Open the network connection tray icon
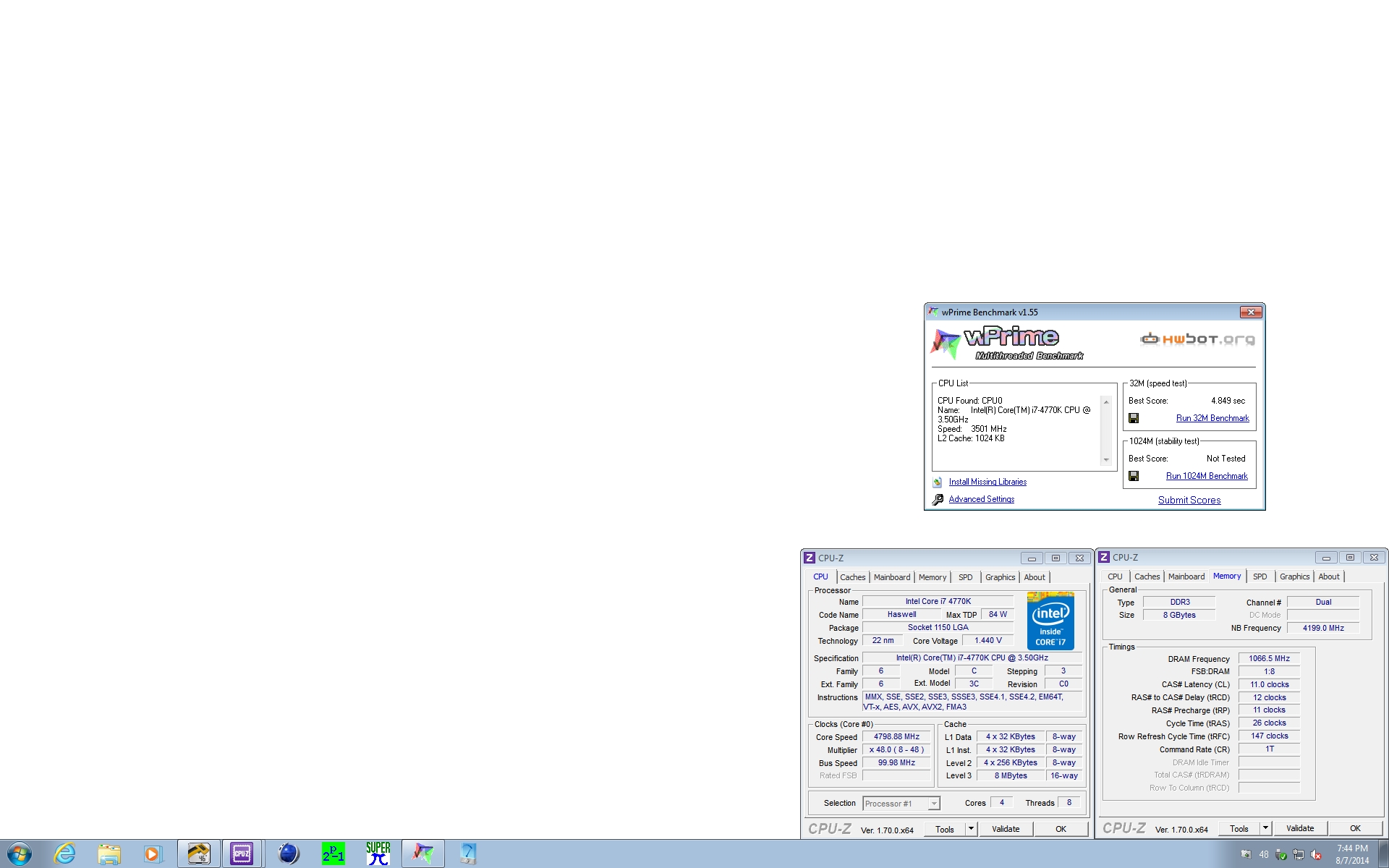The width and height of the screenshot is (1389, 868). click(1299, 854)
